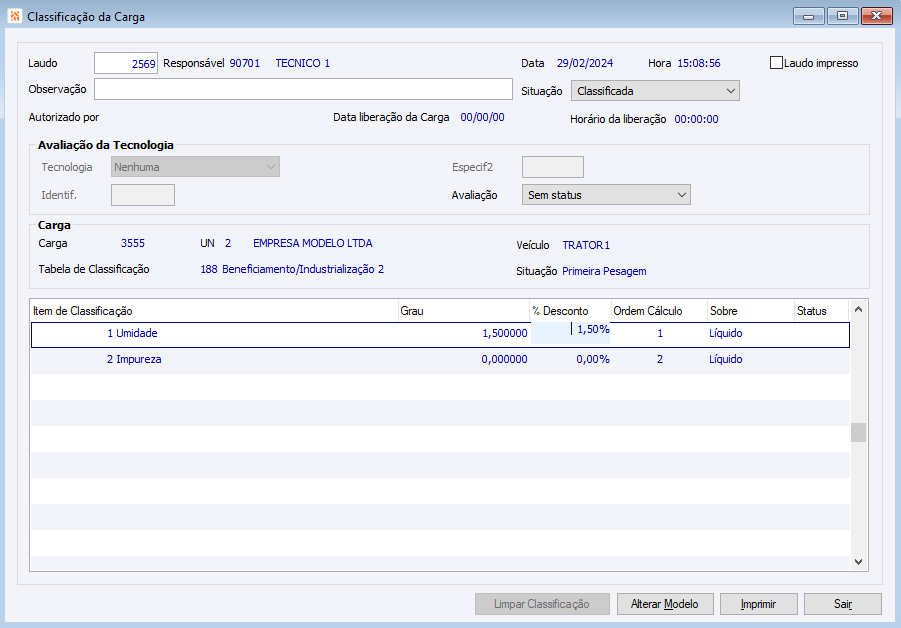Viewport: 901px width, 628px height.
Task: Select the Umidade row in classification table
Action: (x=440, y=334)
